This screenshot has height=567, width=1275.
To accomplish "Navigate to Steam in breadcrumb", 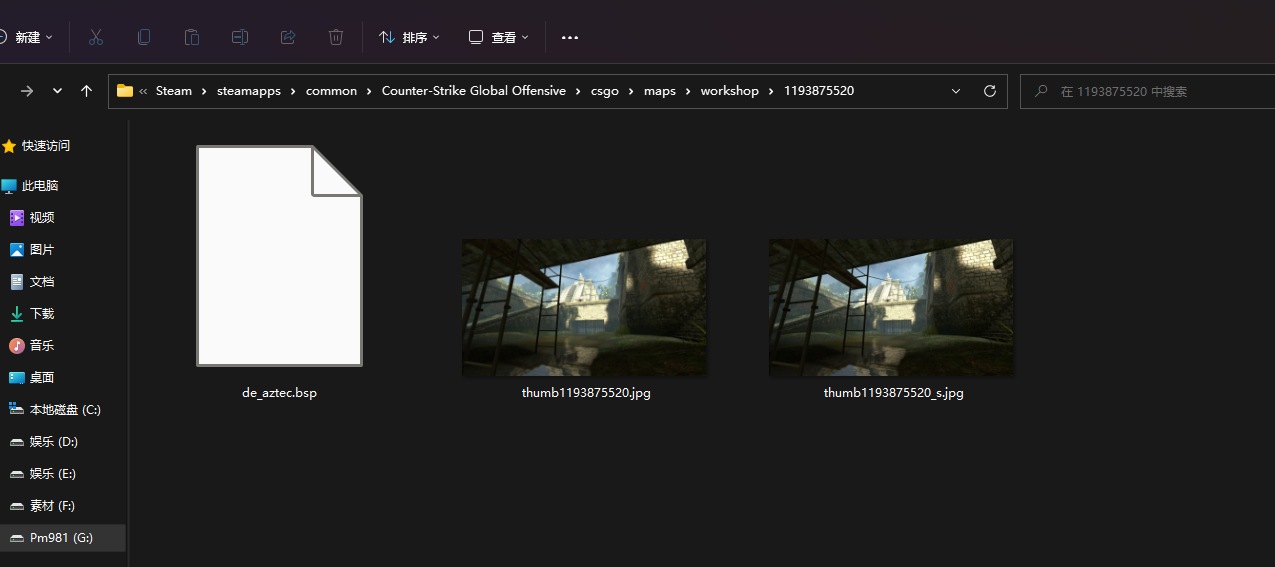I will [x=174, y=91].
